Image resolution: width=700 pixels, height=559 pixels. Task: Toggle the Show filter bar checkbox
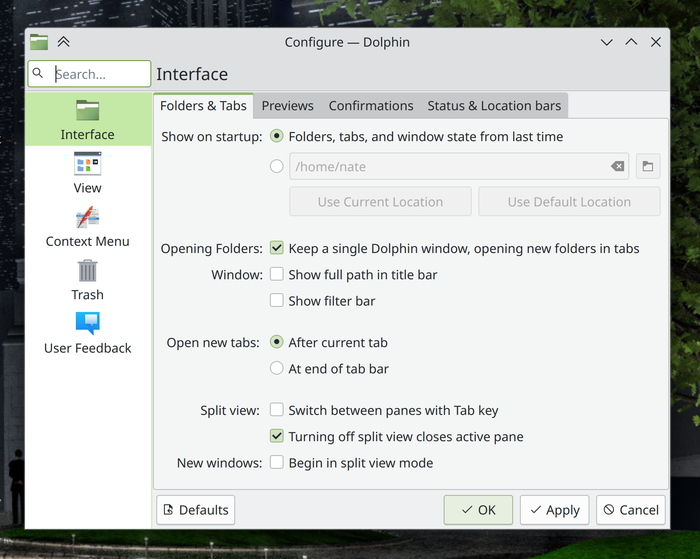coord(277,300)
